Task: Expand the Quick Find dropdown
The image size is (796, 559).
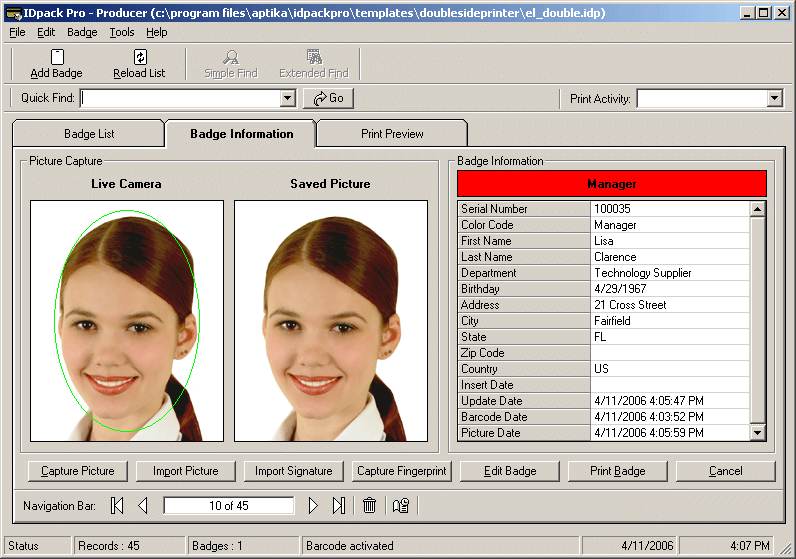Action: click(288, 98)
